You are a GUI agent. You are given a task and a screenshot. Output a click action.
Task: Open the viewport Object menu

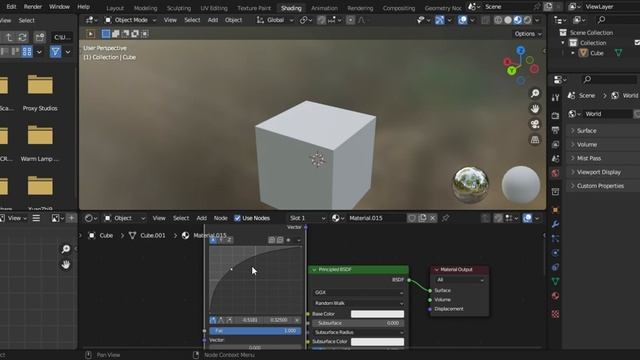(233, 20)
